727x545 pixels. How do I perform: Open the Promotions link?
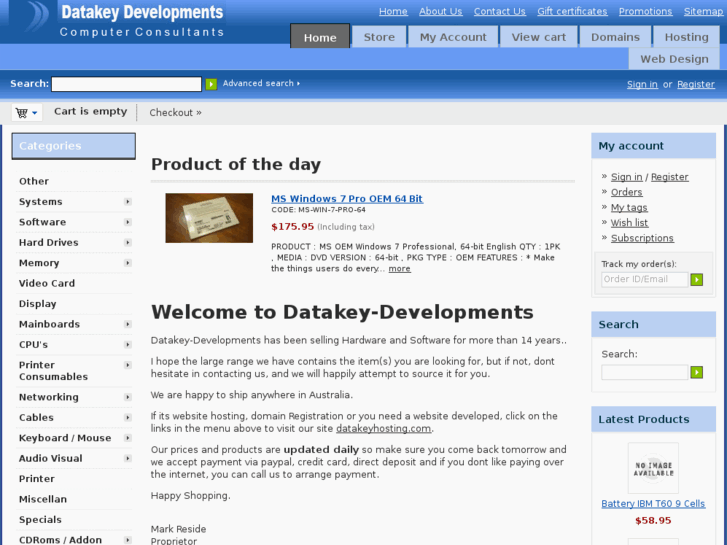pyautogui.click(x=645, y=12)
